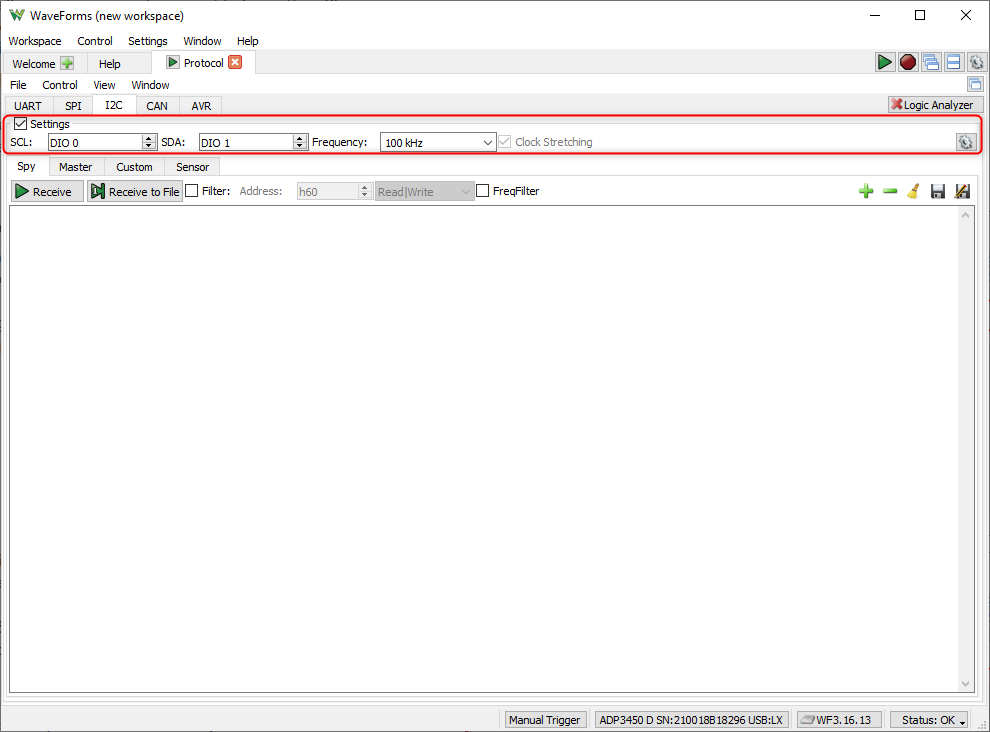Open the top-right workspace gear options

(976, 62)
